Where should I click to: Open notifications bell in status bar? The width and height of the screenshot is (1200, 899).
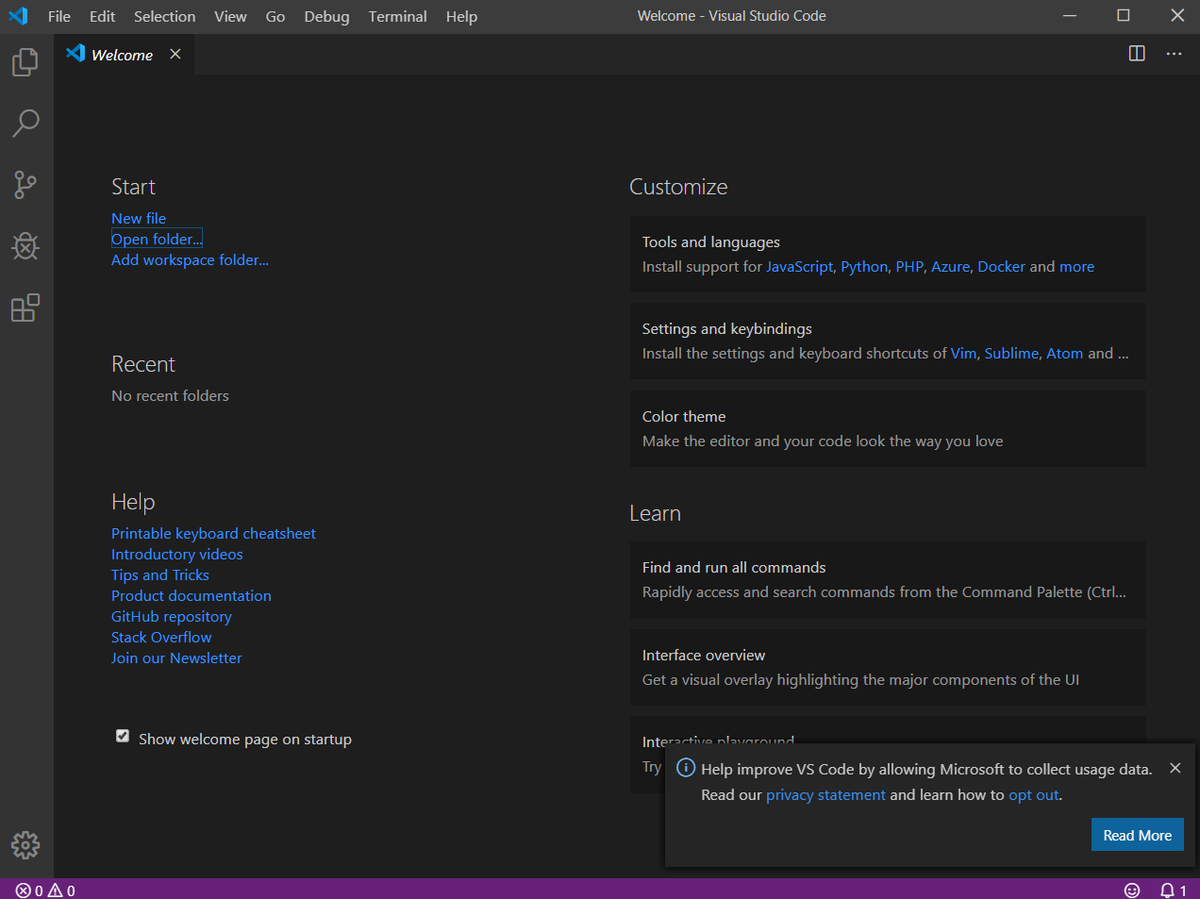(x=1173, y=890)
